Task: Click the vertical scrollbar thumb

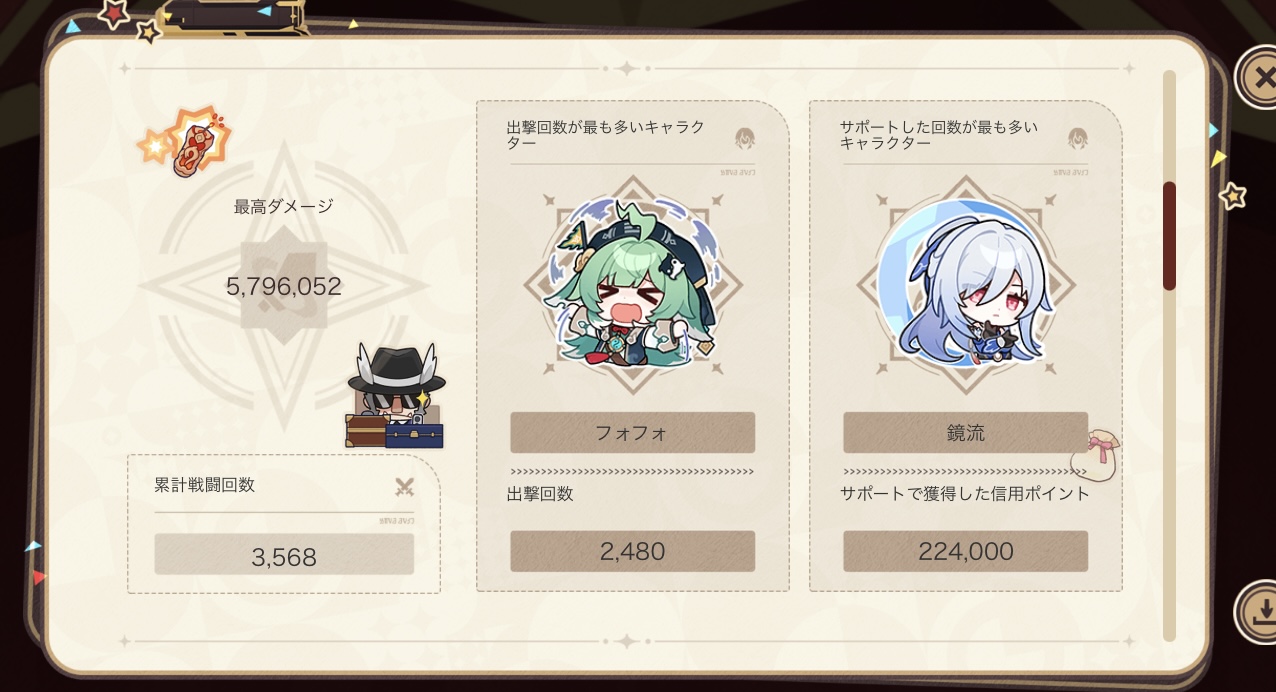Action: click(1169, 236)
